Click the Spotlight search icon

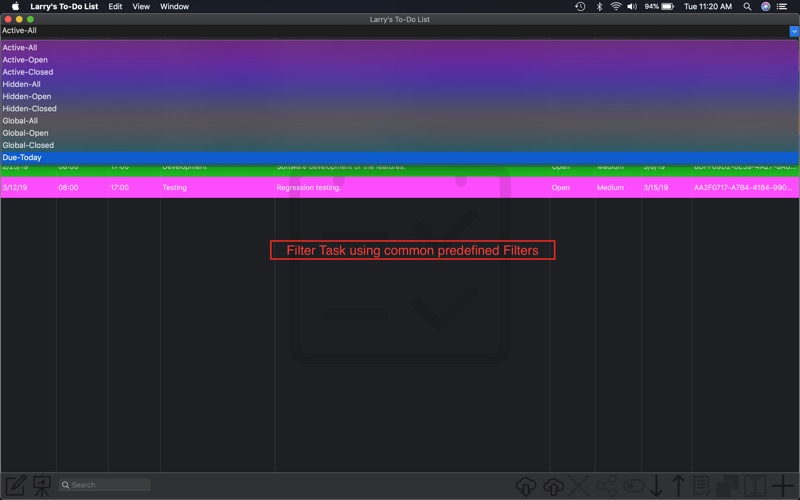(747, 7)
